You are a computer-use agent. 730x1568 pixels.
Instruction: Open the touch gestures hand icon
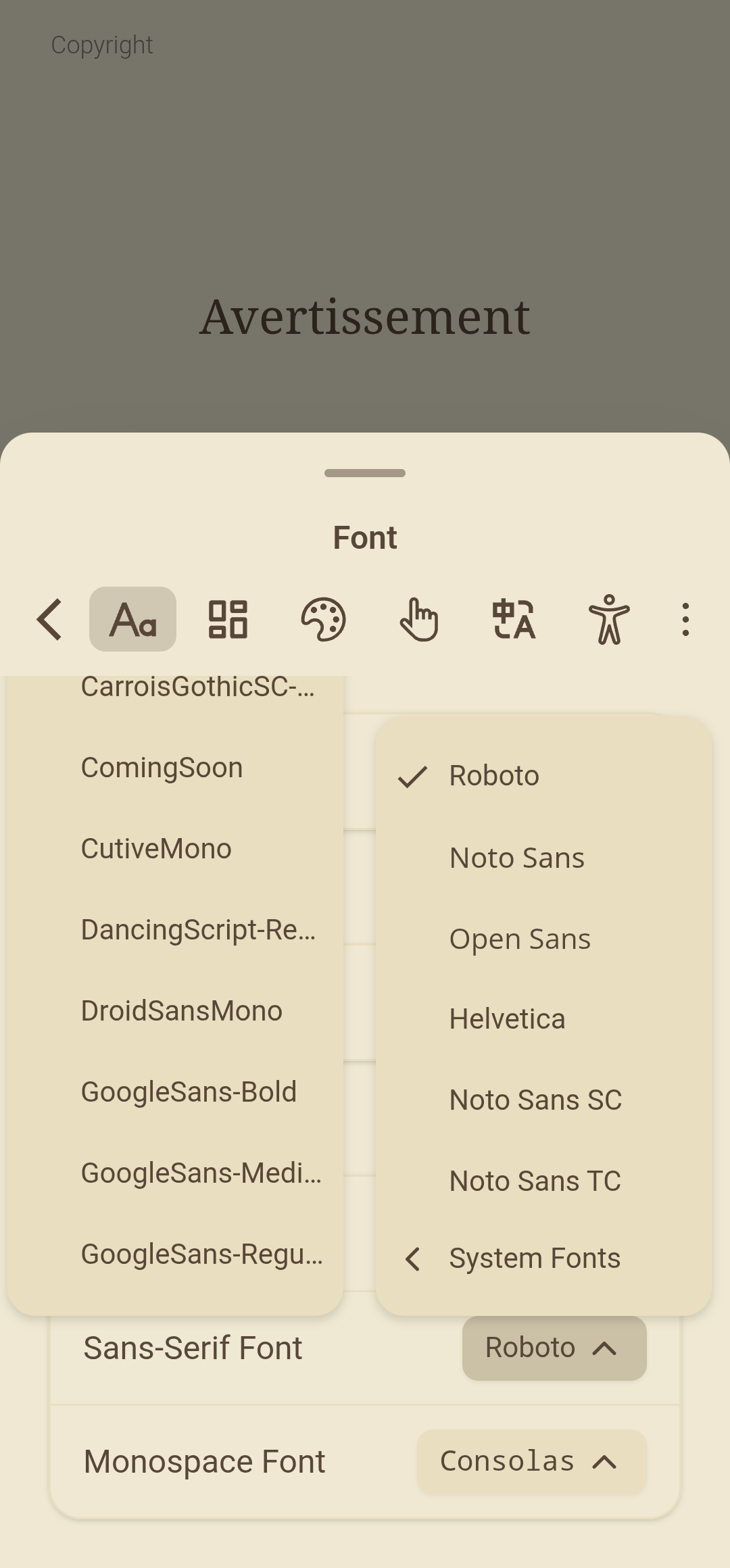[418, 619]
